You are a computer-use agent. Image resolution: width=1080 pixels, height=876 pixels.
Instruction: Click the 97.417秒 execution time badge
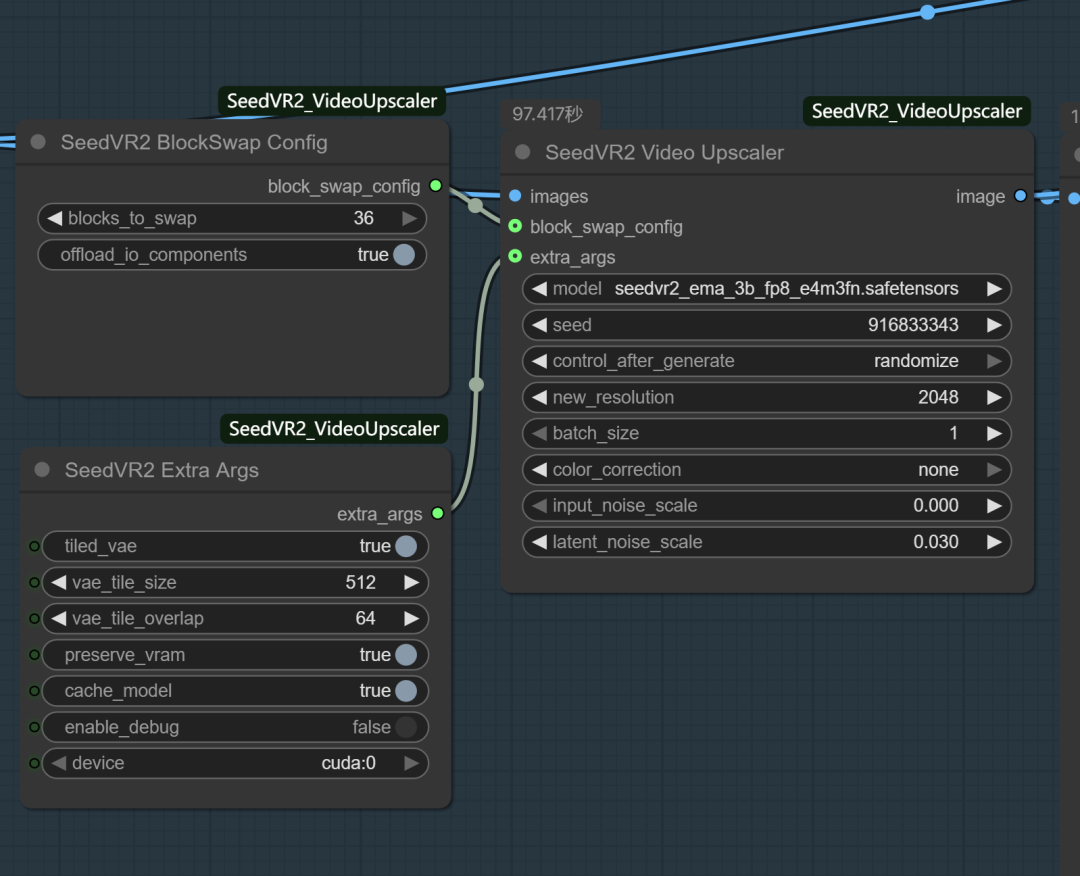coord(548,114)
